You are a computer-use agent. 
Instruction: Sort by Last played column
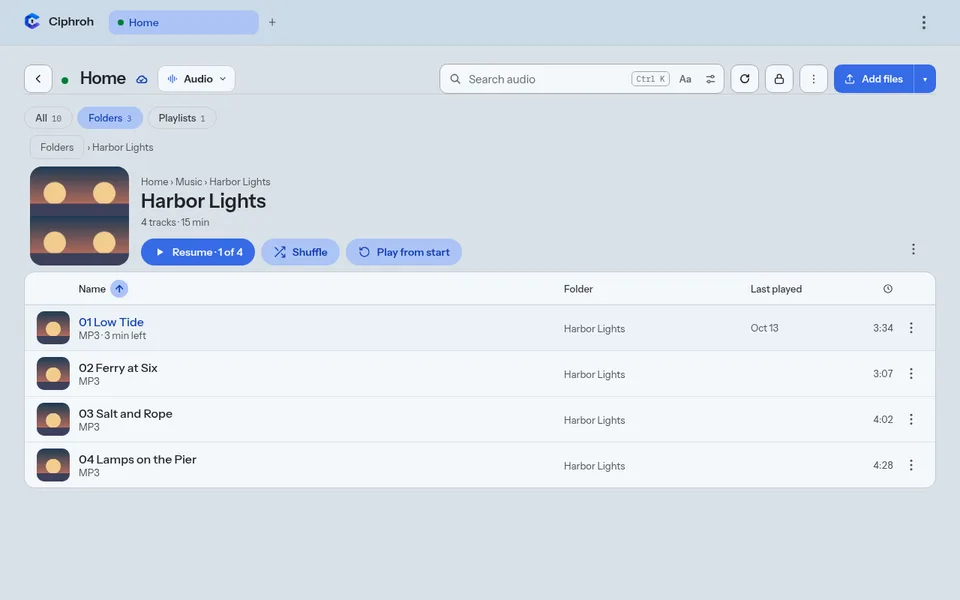[x=776, y=289]
